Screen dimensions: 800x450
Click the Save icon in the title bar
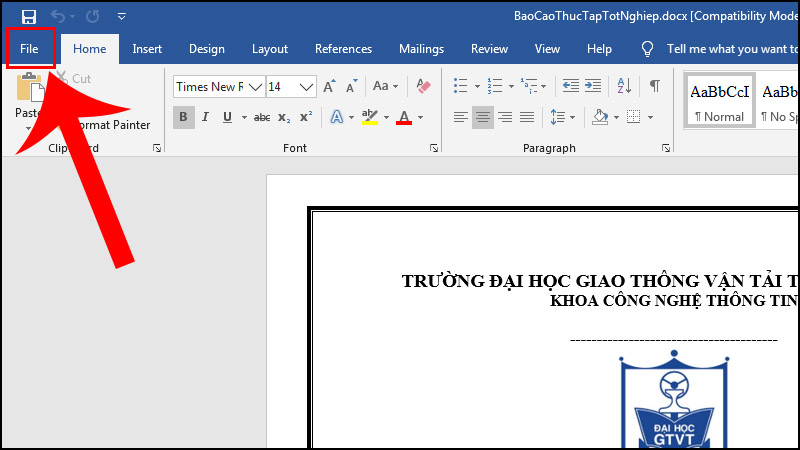28,16
